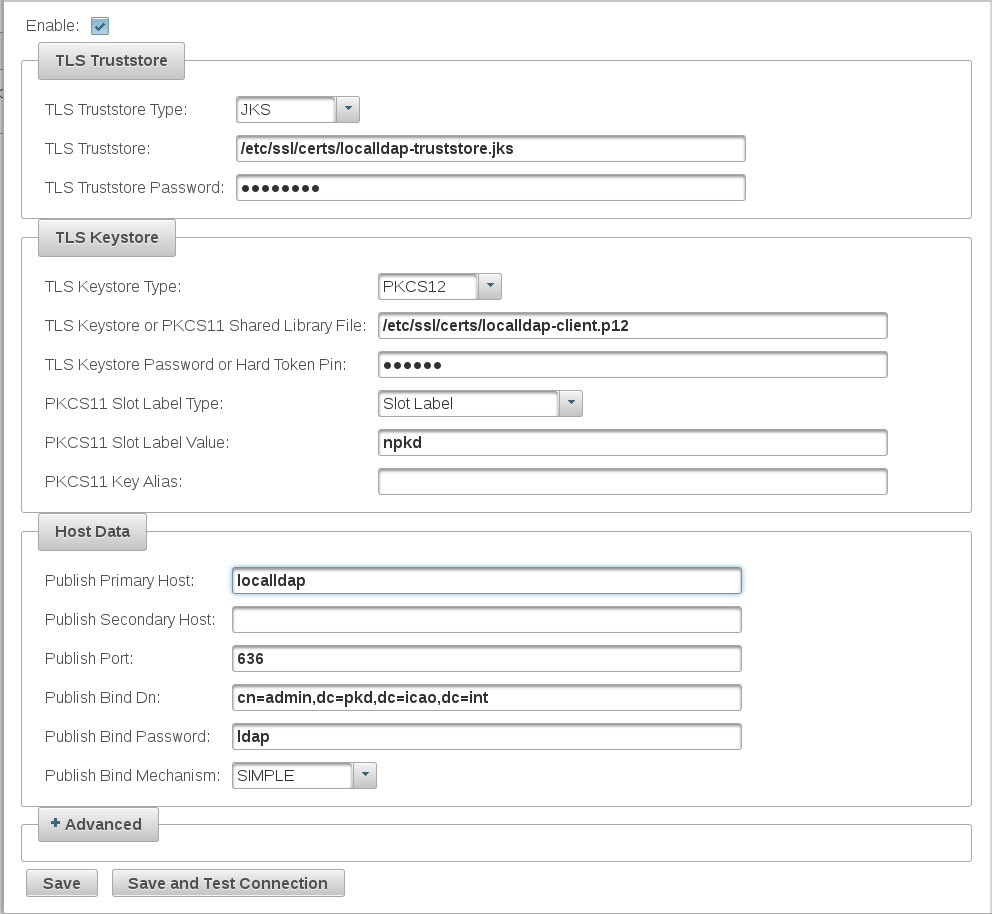Image resolution: width=992 pixels, height=914 pixels.
Task: Click the empty PKCS11 Key Alias field
Action: coord(632,482)
